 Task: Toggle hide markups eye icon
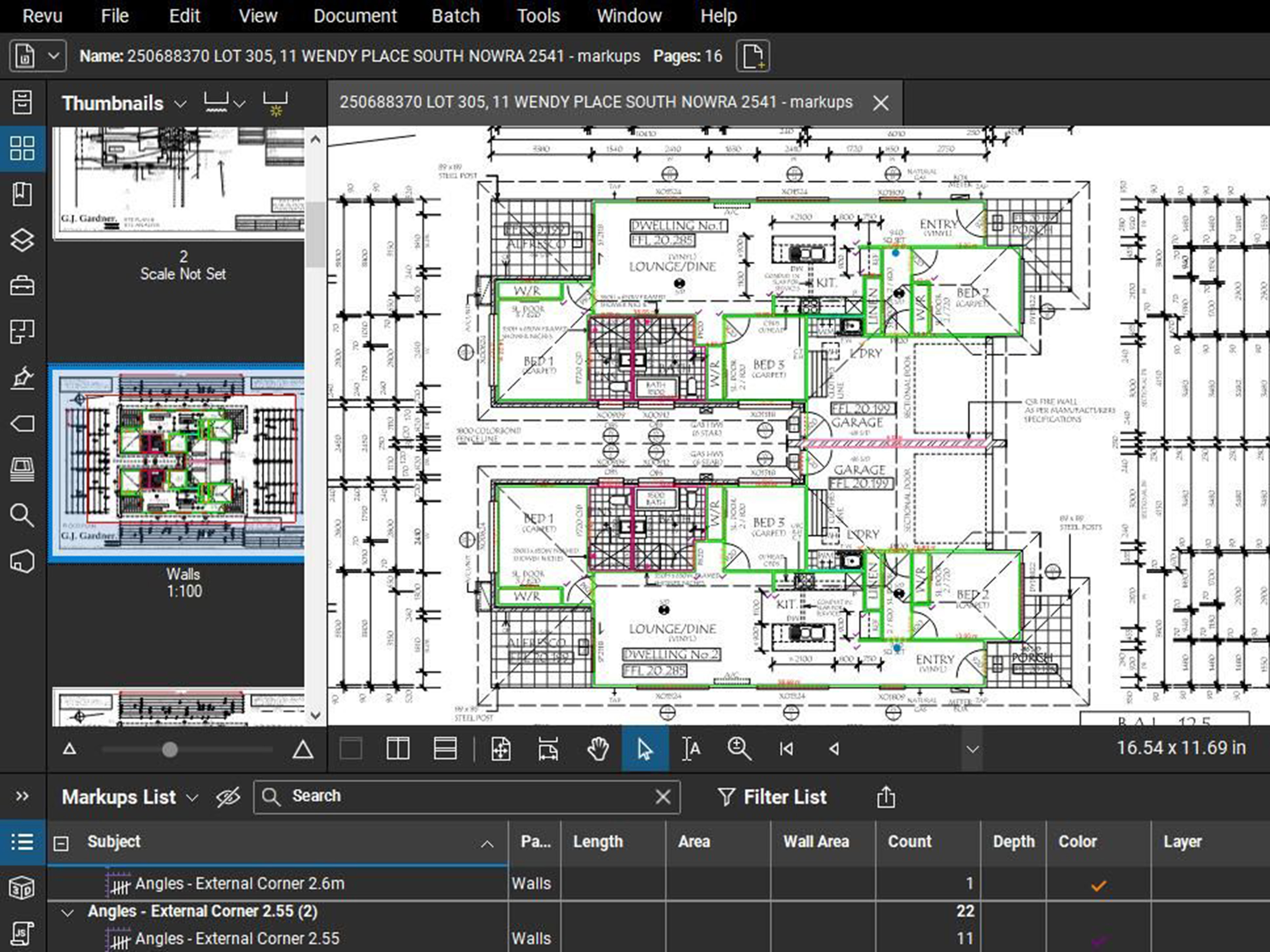tap(228, 797)
